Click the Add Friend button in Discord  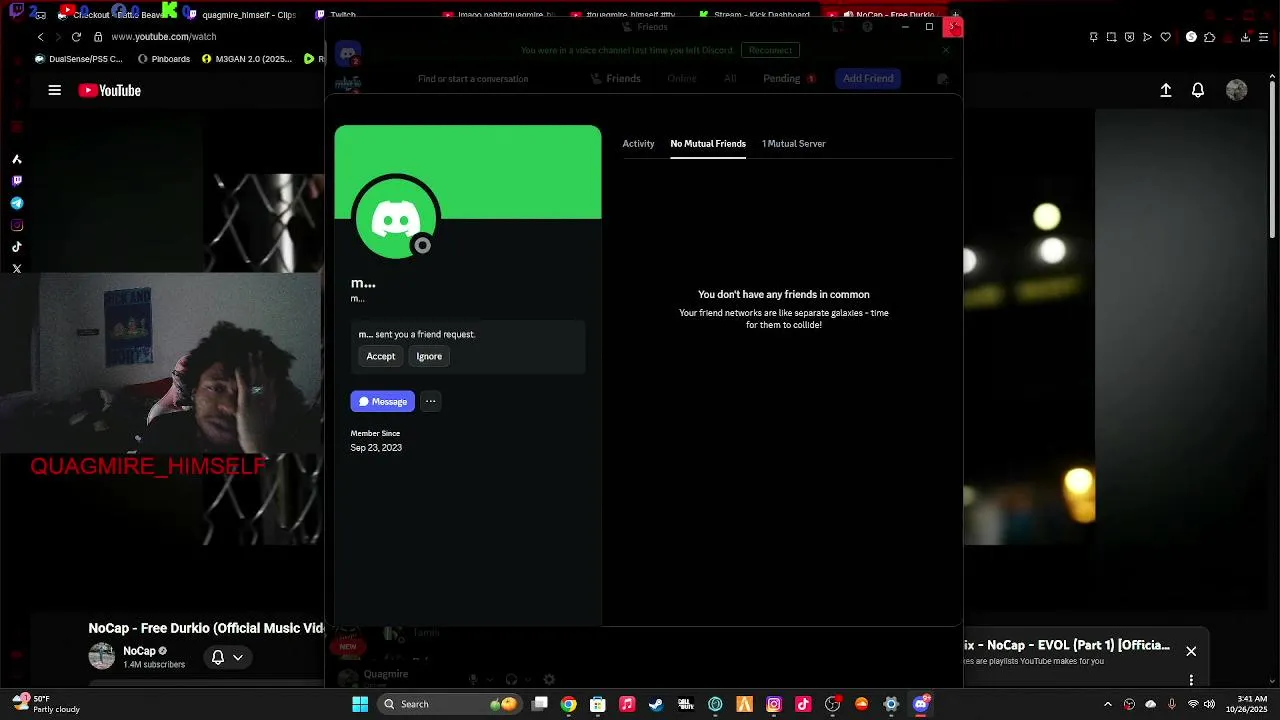[868, 78]
